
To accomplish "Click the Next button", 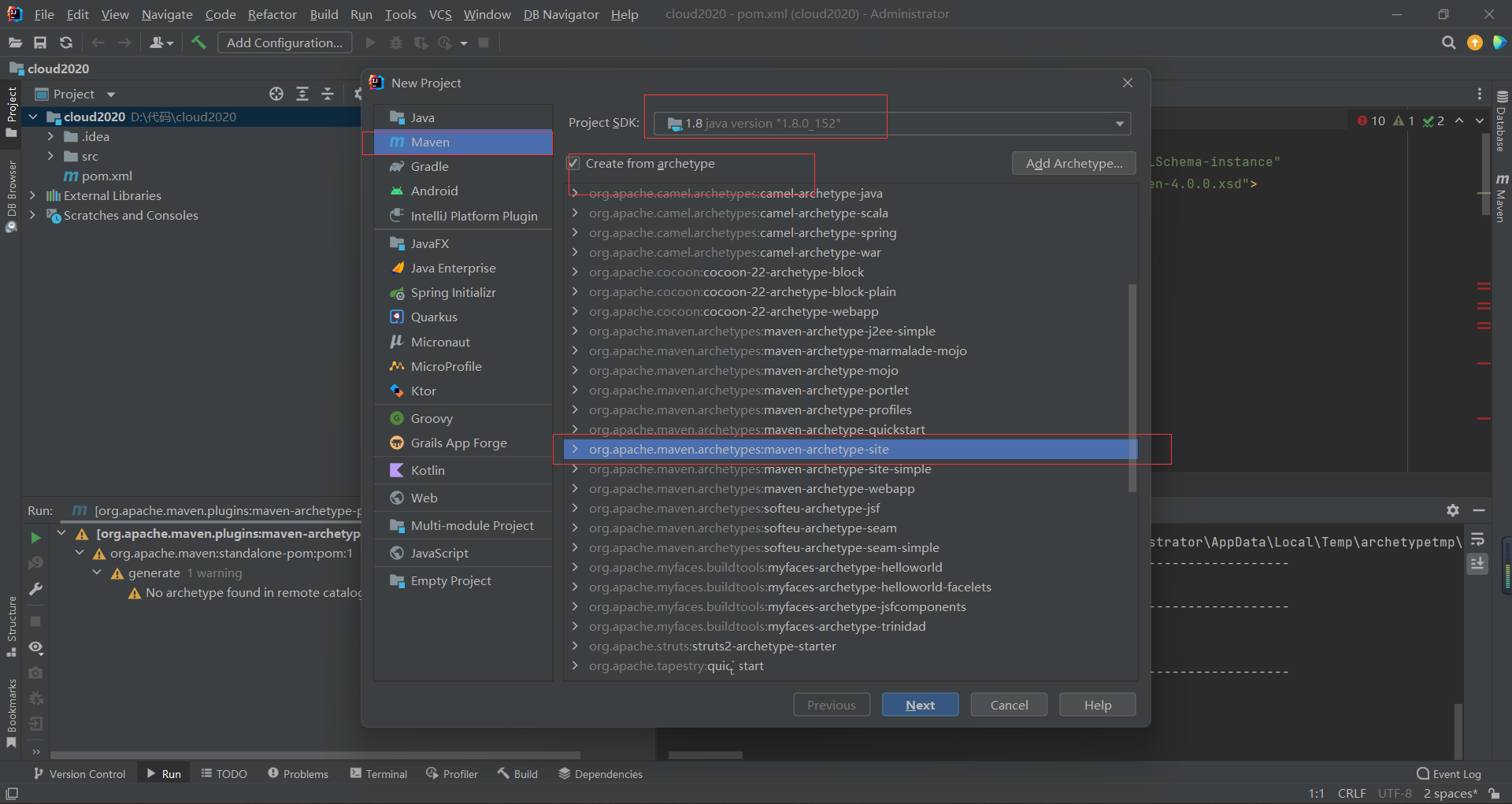I will [920, 705].
